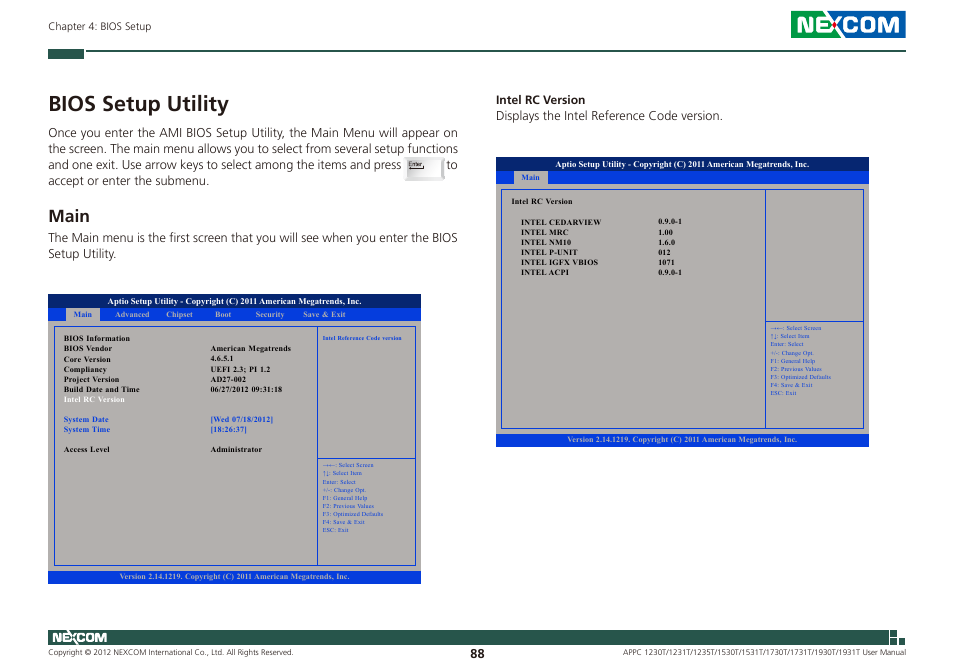Viewport: 954px width, 672px height.
Task: Click the Chapter 4: BIOS Setup header text
Action: [x=100, y=26]
